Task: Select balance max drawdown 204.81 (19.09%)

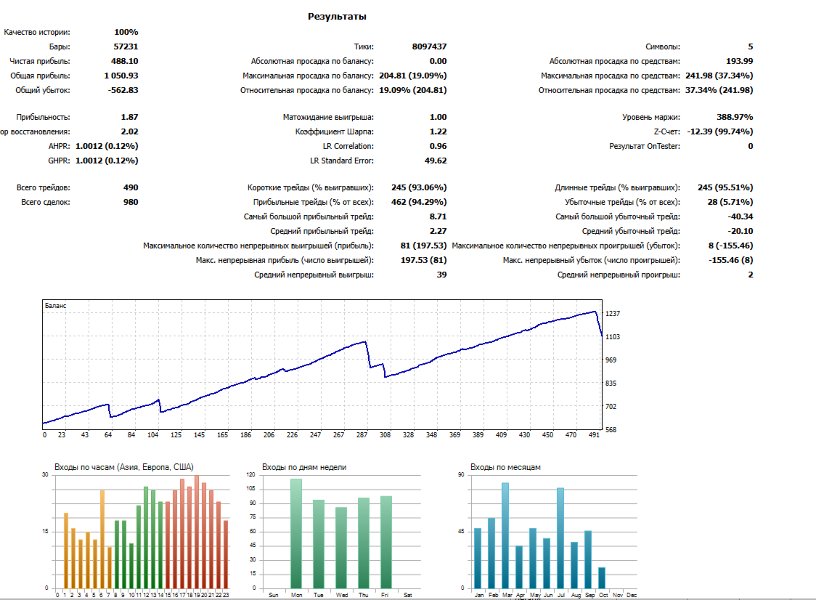Action: click(413, 75)
